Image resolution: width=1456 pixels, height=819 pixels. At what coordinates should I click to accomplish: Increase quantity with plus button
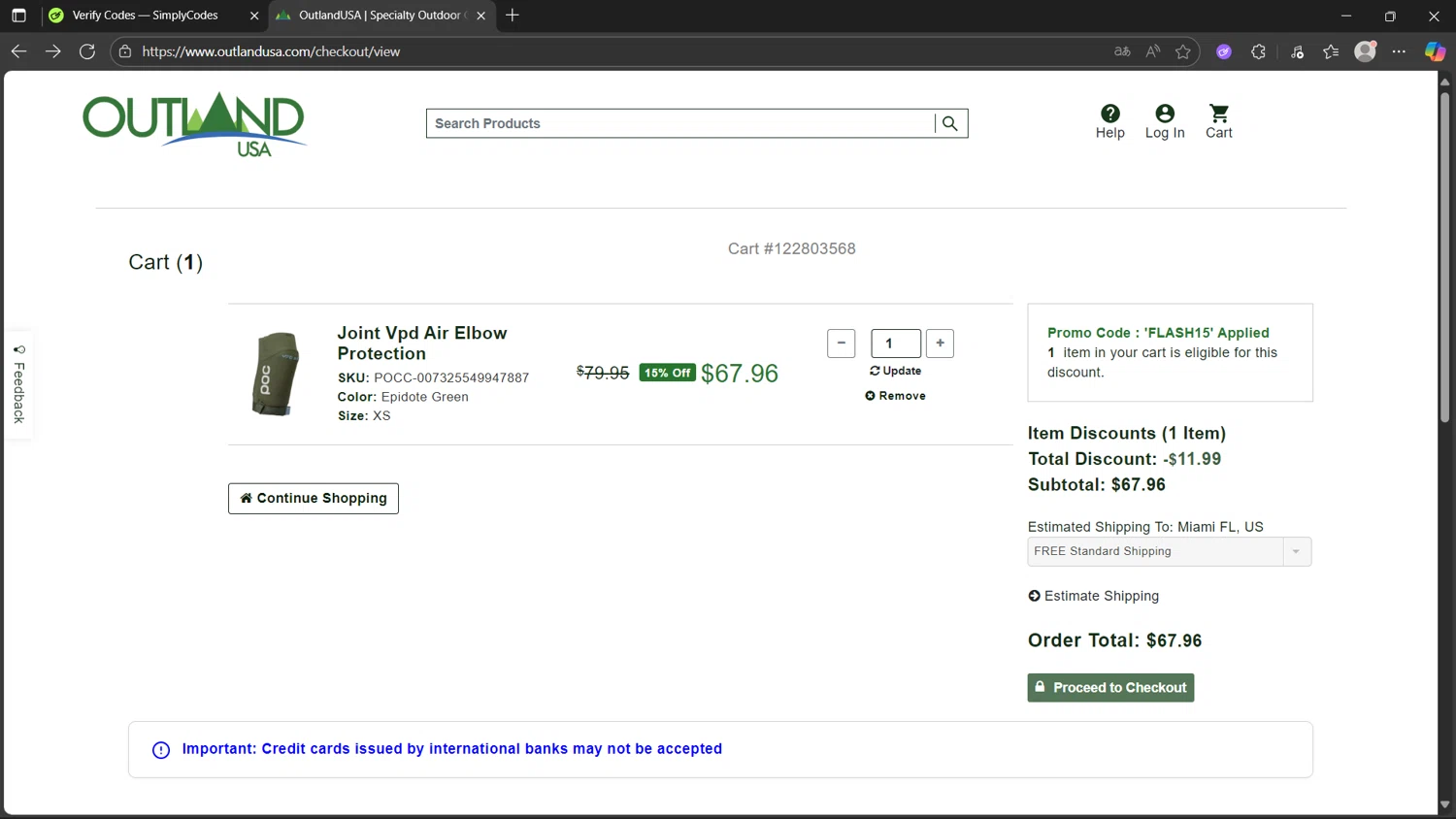(940, 344)
